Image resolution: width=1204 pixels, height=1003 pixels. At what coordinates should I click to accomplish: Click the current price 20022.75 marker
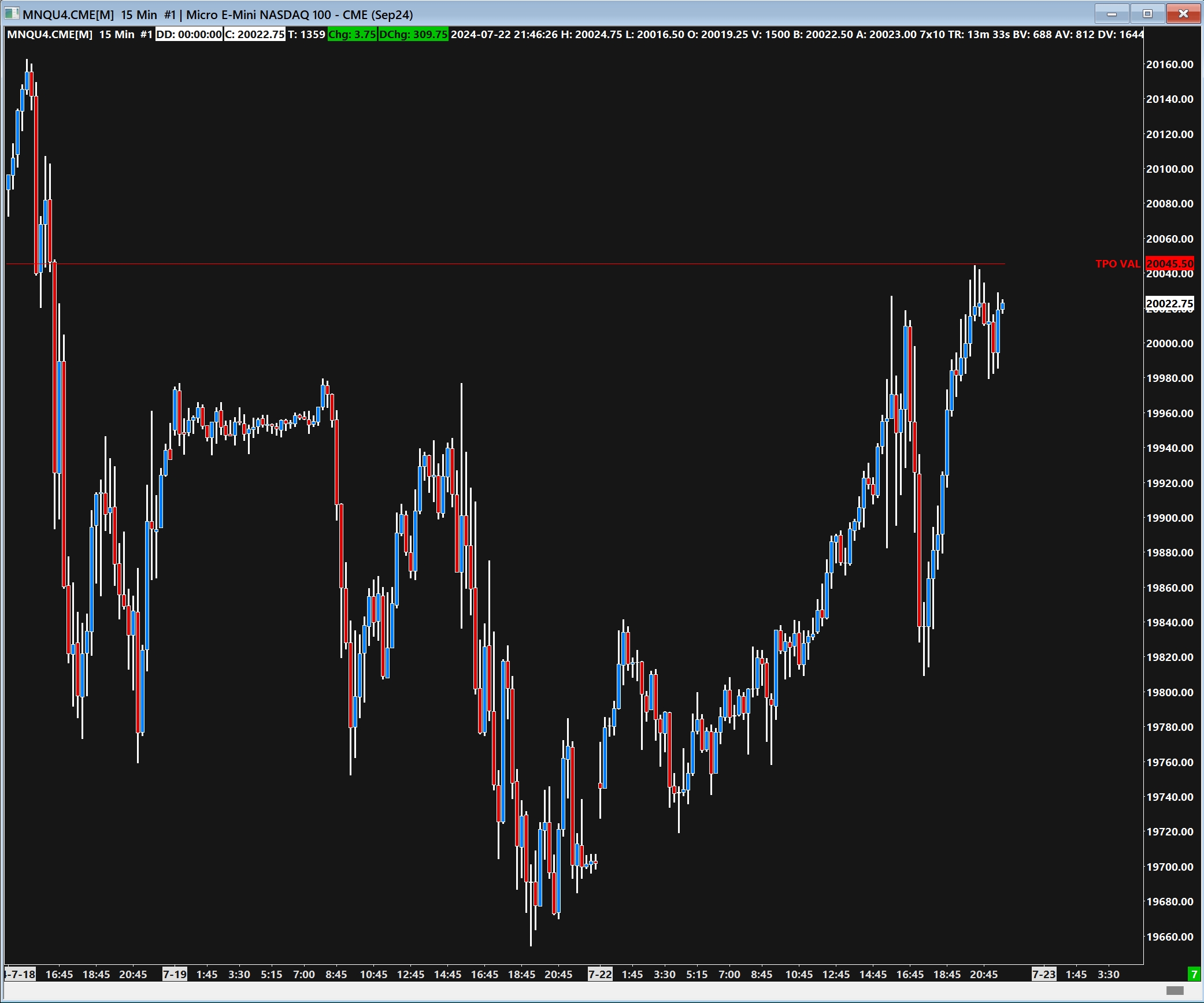coord(1169,303)
